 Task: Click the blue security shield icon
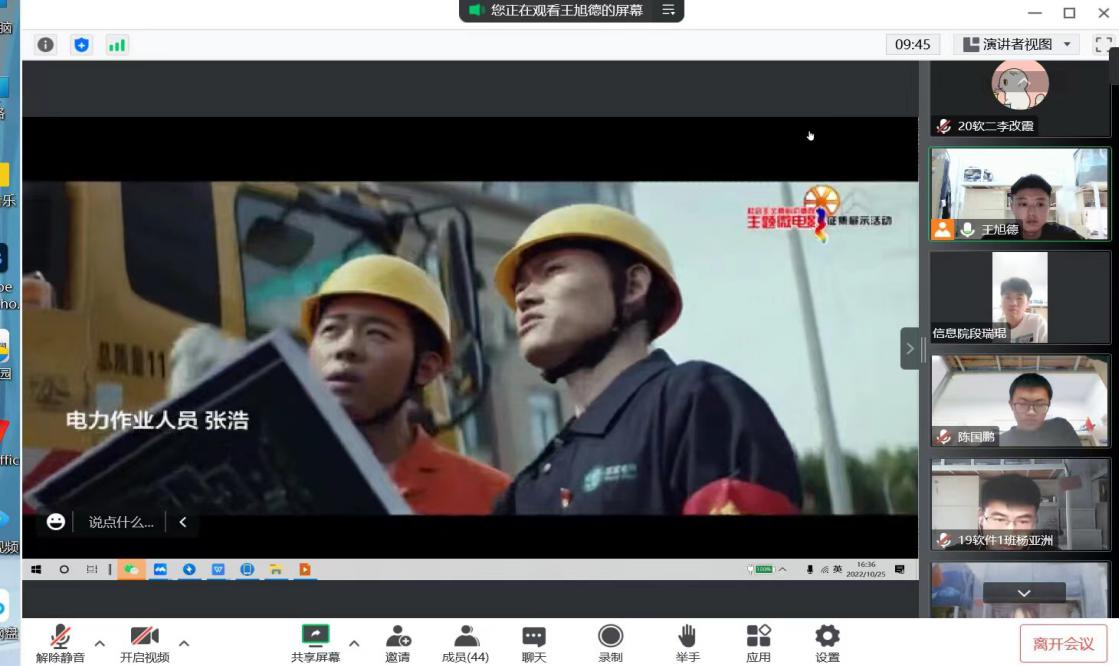[x=81, y=45]
